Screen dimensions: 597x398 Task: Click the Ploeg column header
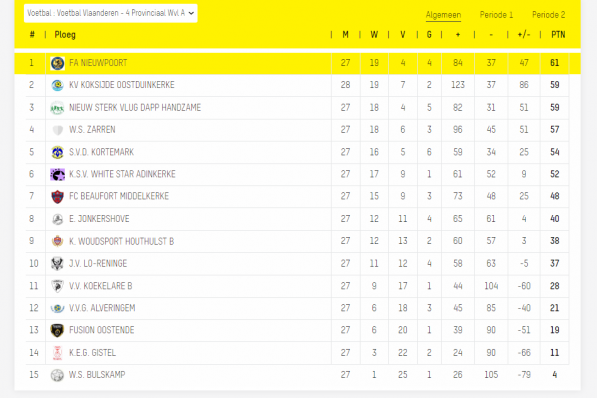65,35
